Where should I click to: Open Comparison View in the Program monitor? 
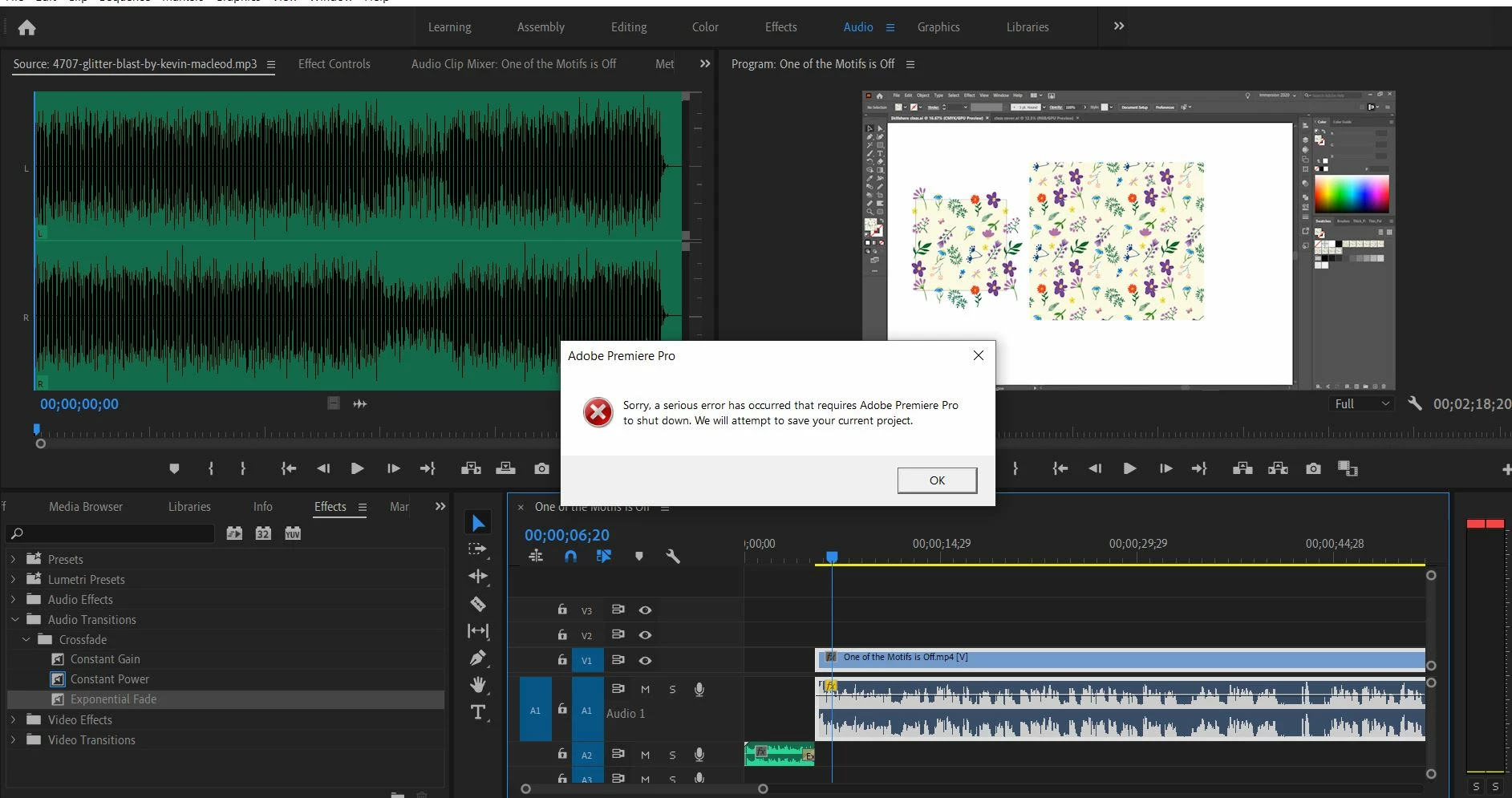[1348, 468]
